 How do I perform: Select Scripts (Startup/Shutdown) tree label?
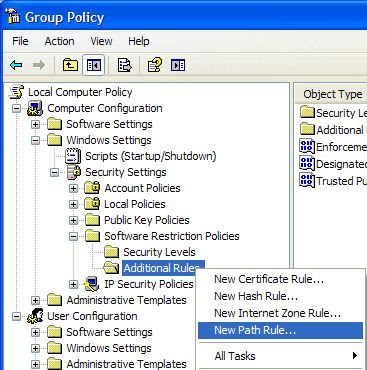coord(151,156)
